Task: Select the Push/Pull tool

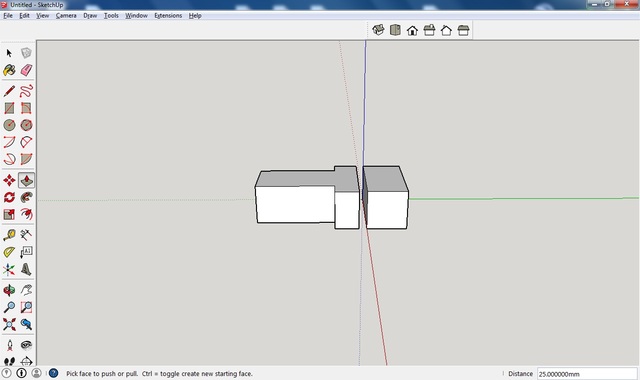Action: pos(26,180)
